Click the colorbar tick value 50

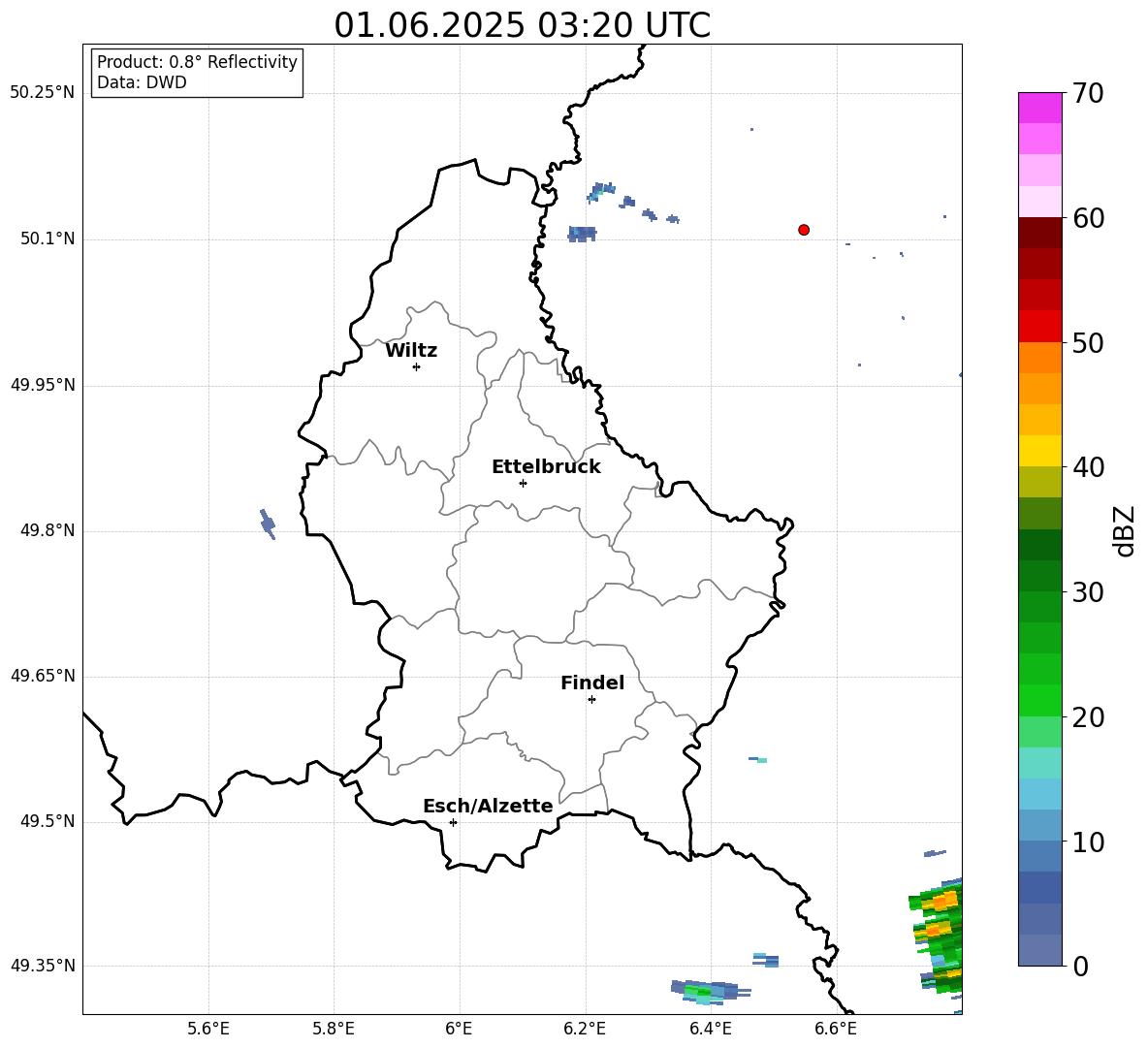click(x=1088, y=342)
